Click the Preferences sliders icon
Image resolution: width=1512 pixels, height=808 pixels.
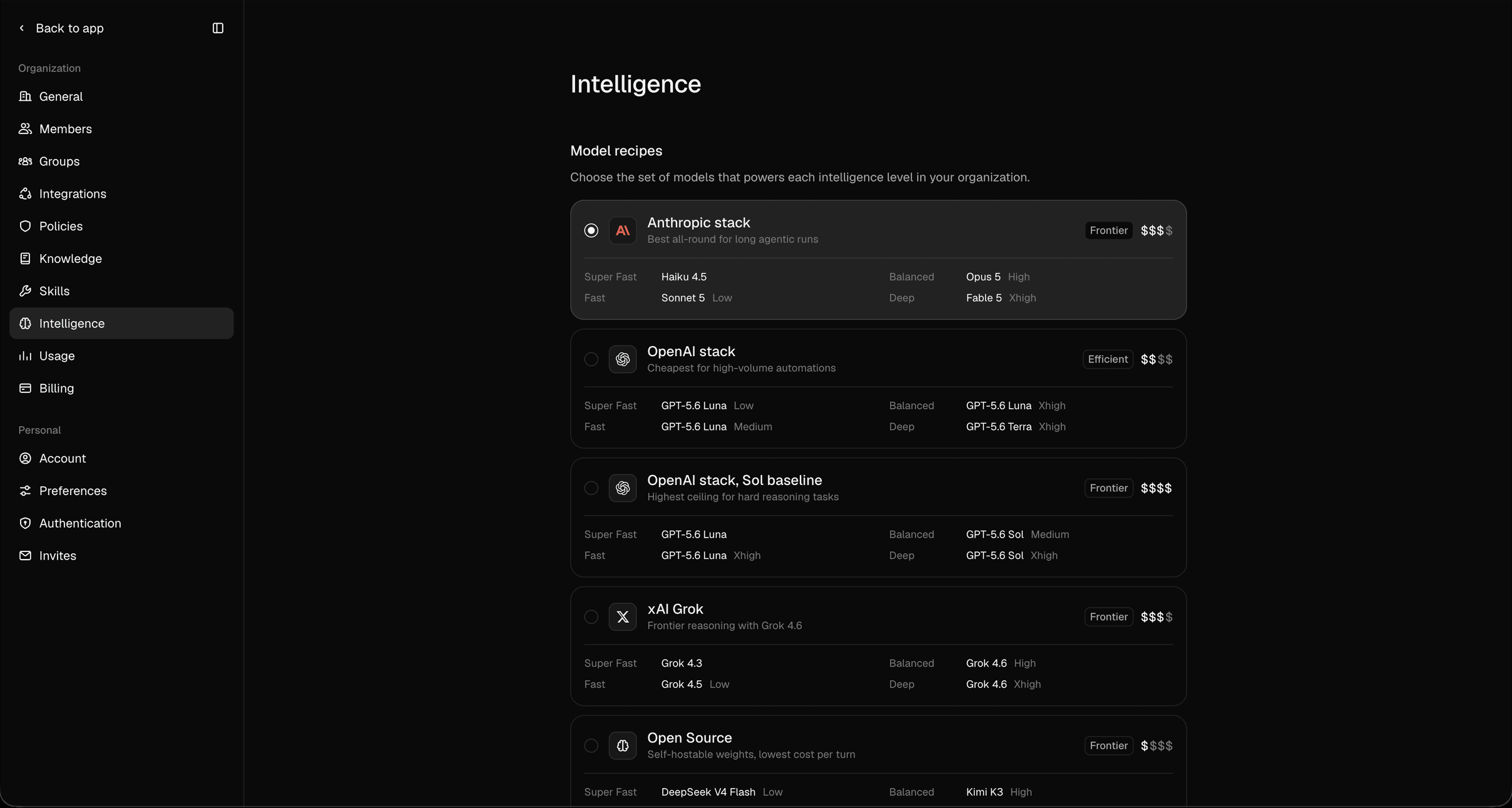pyautogui.click(x=25, y=491)
